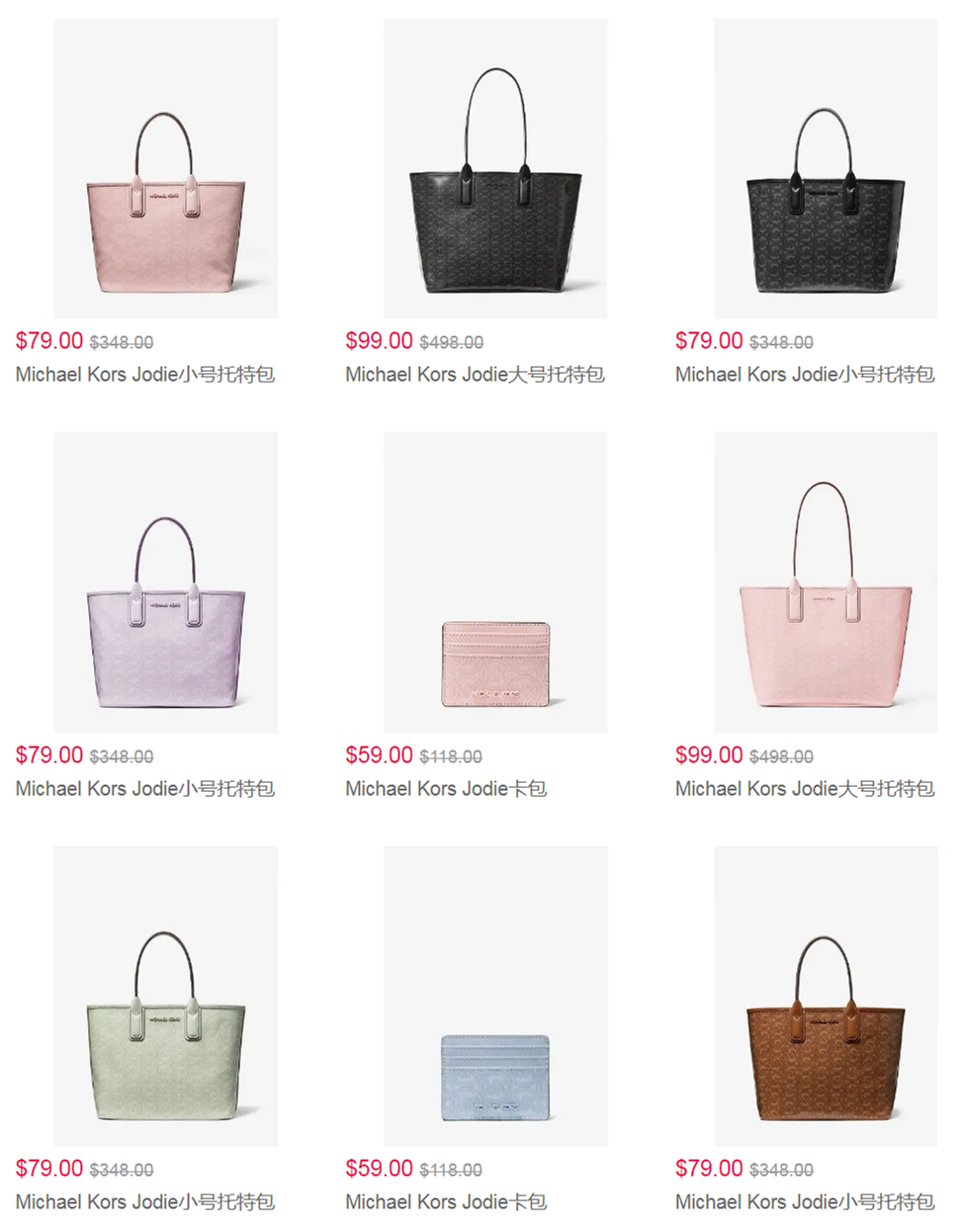The image size is (960, 1232).
Task: Click the black Jodie large tote title
Action: click(475, 375)
